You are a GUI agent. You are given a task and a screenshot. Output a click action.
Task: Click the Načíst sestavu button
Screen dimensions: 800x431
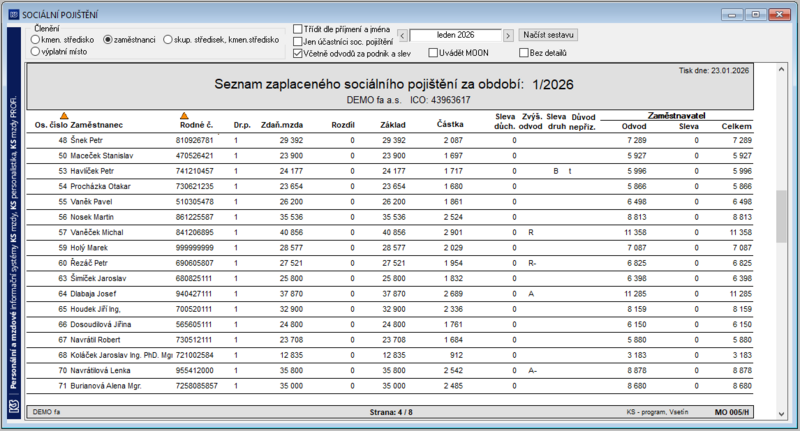tap(548, 35)
